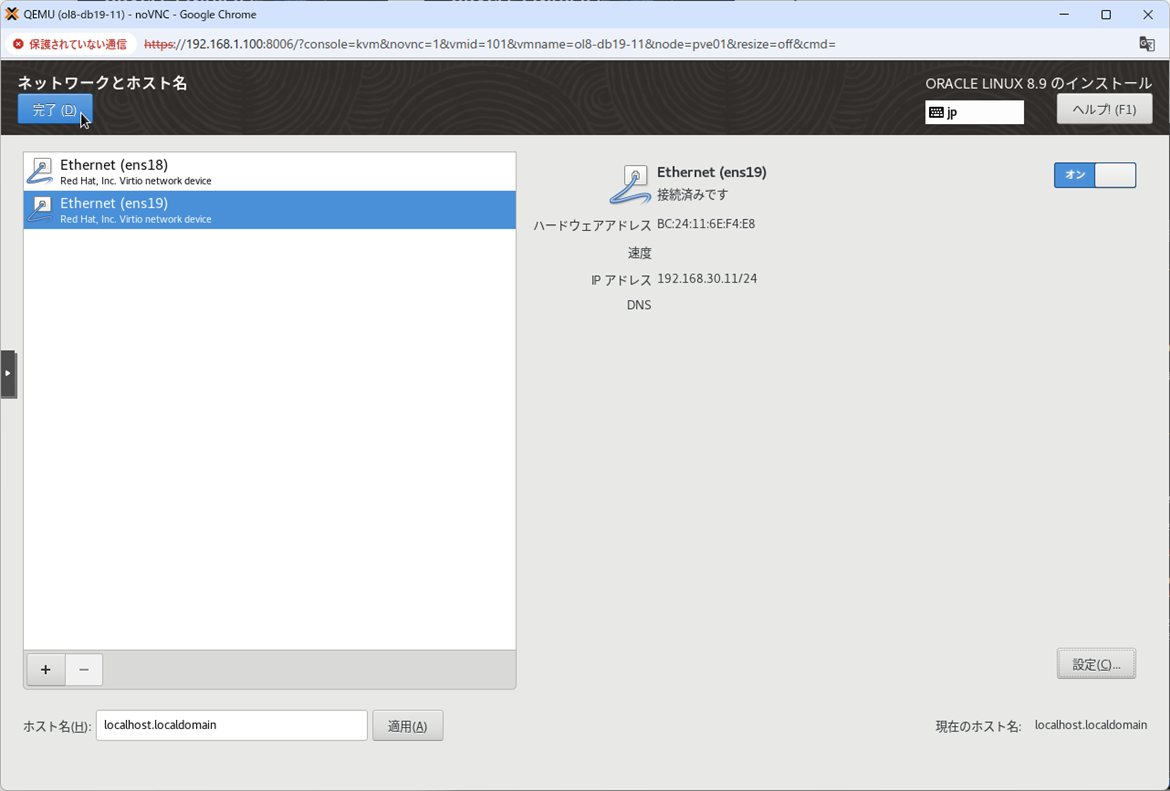Click the browser URL address text
The height and width of the screenshot is (791, 1170).
pyautogui.click(x=489, y=44)
